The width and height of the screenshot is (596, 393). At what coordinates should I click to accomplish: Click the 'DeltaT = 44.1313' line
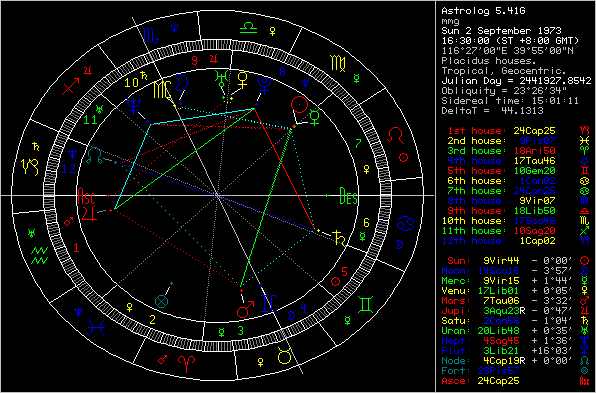[492, 111]
